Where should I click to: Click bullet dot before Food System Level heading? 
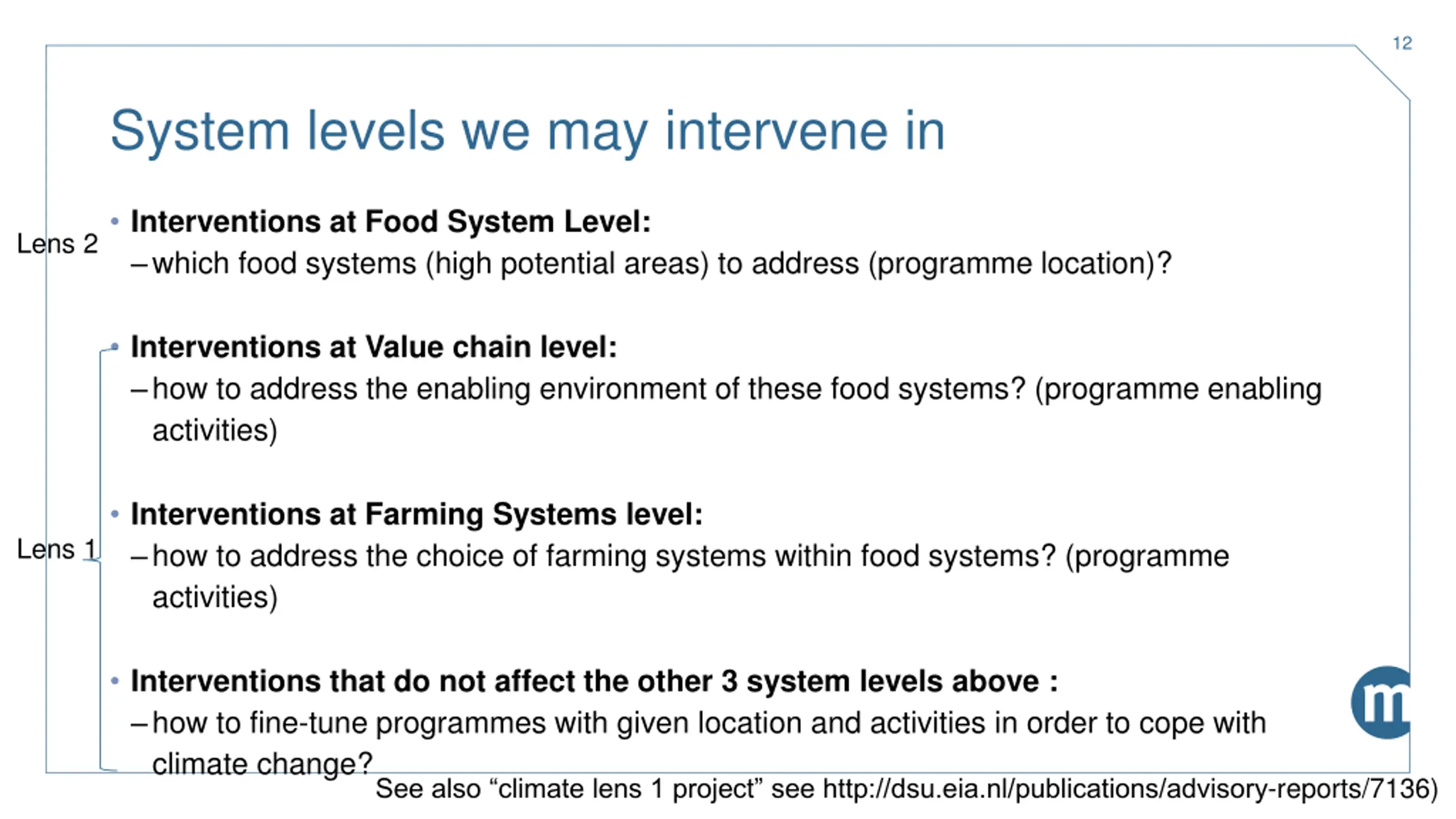115,221
